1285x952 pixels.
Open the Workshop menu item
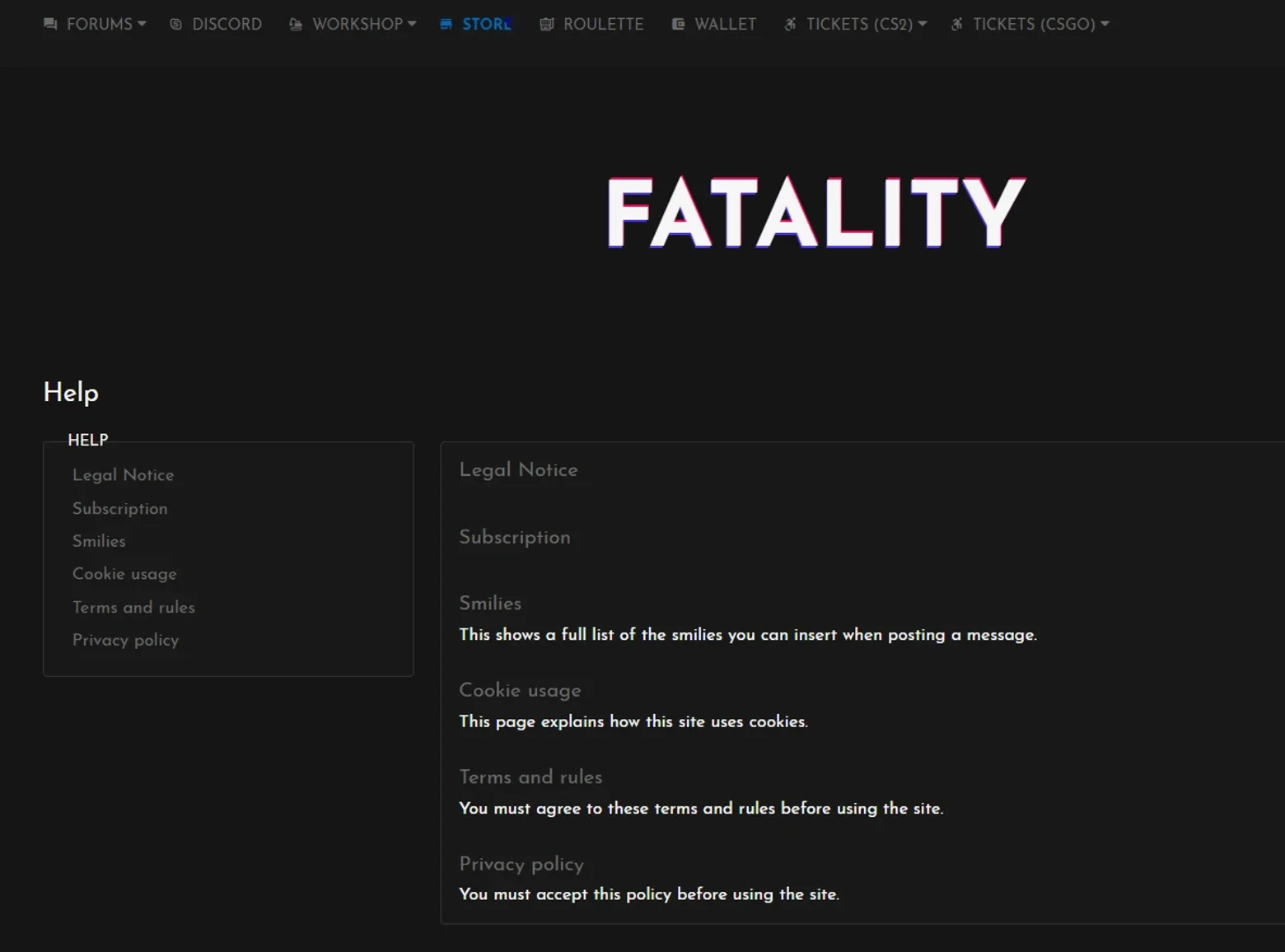click(x=357, y=25)
